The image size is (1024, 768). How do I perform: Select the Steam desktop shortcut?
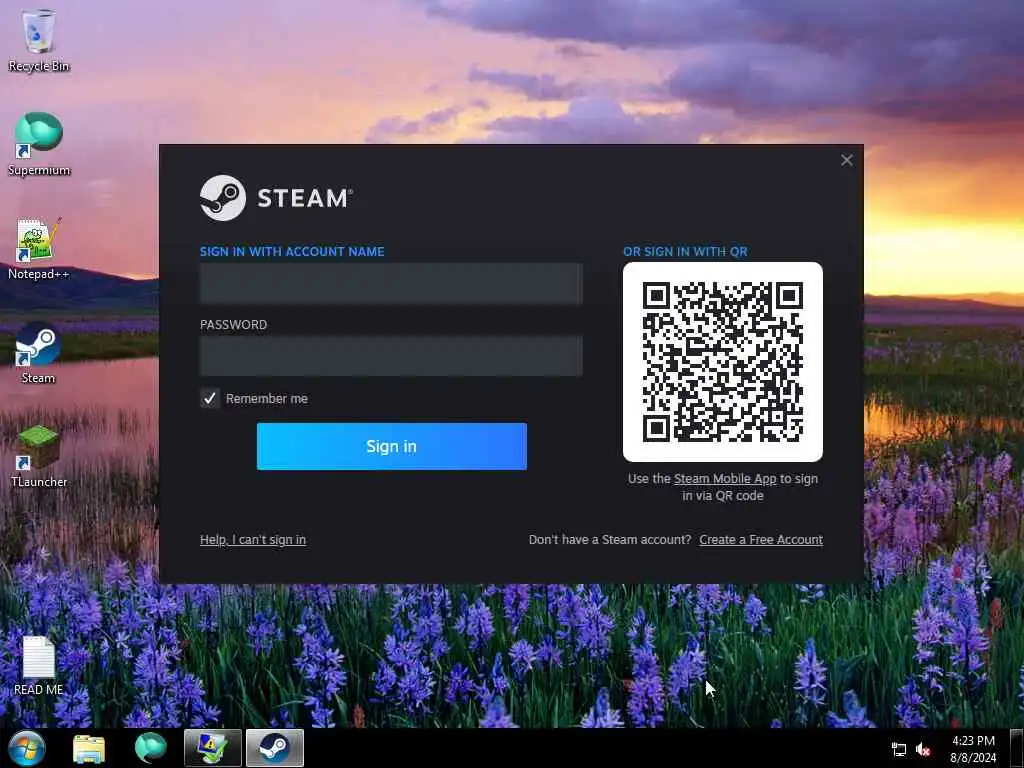pos(38,353)
